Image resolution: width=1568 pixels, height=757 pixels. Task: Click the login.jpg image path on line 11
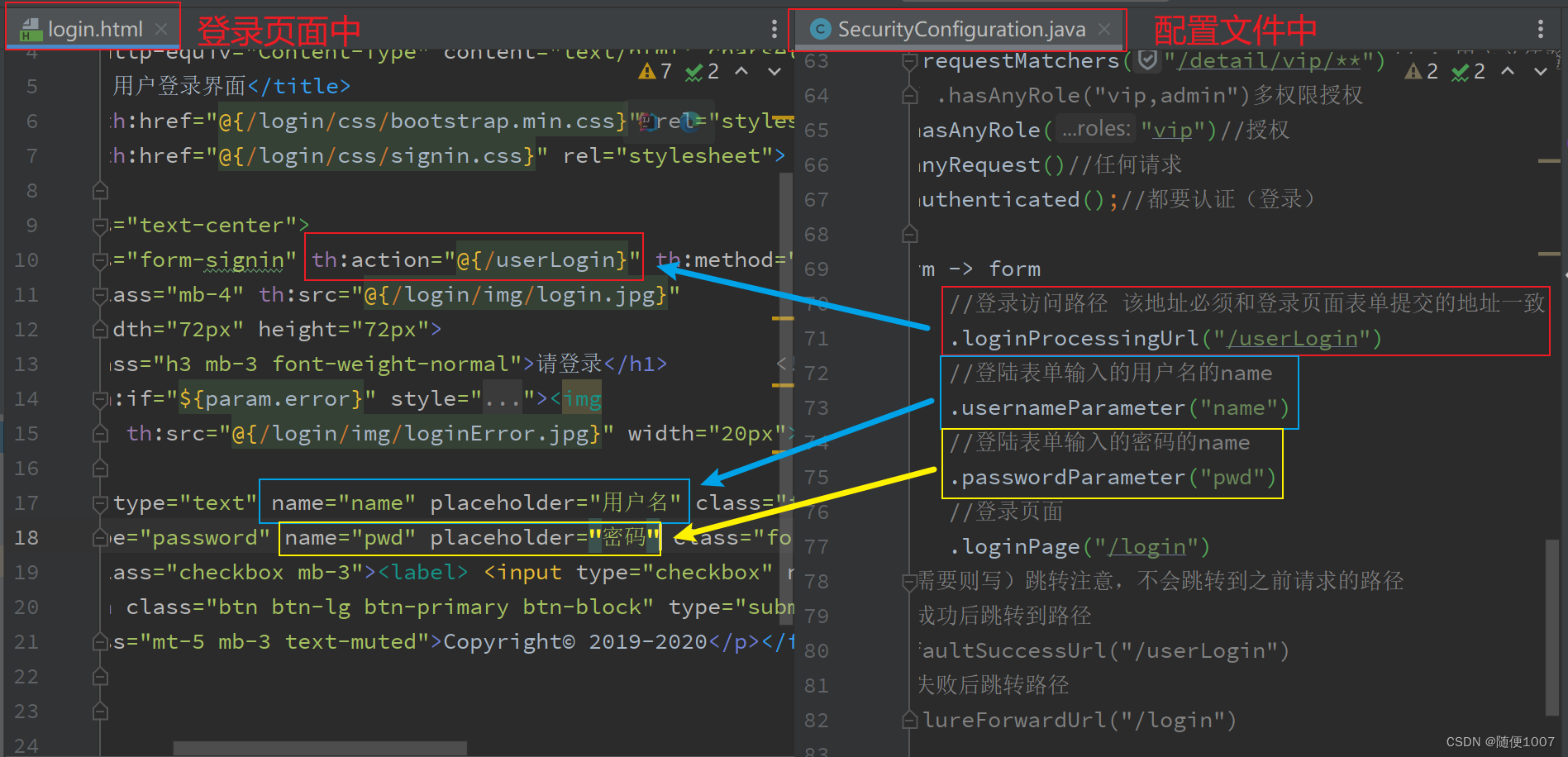pos(515,295)
